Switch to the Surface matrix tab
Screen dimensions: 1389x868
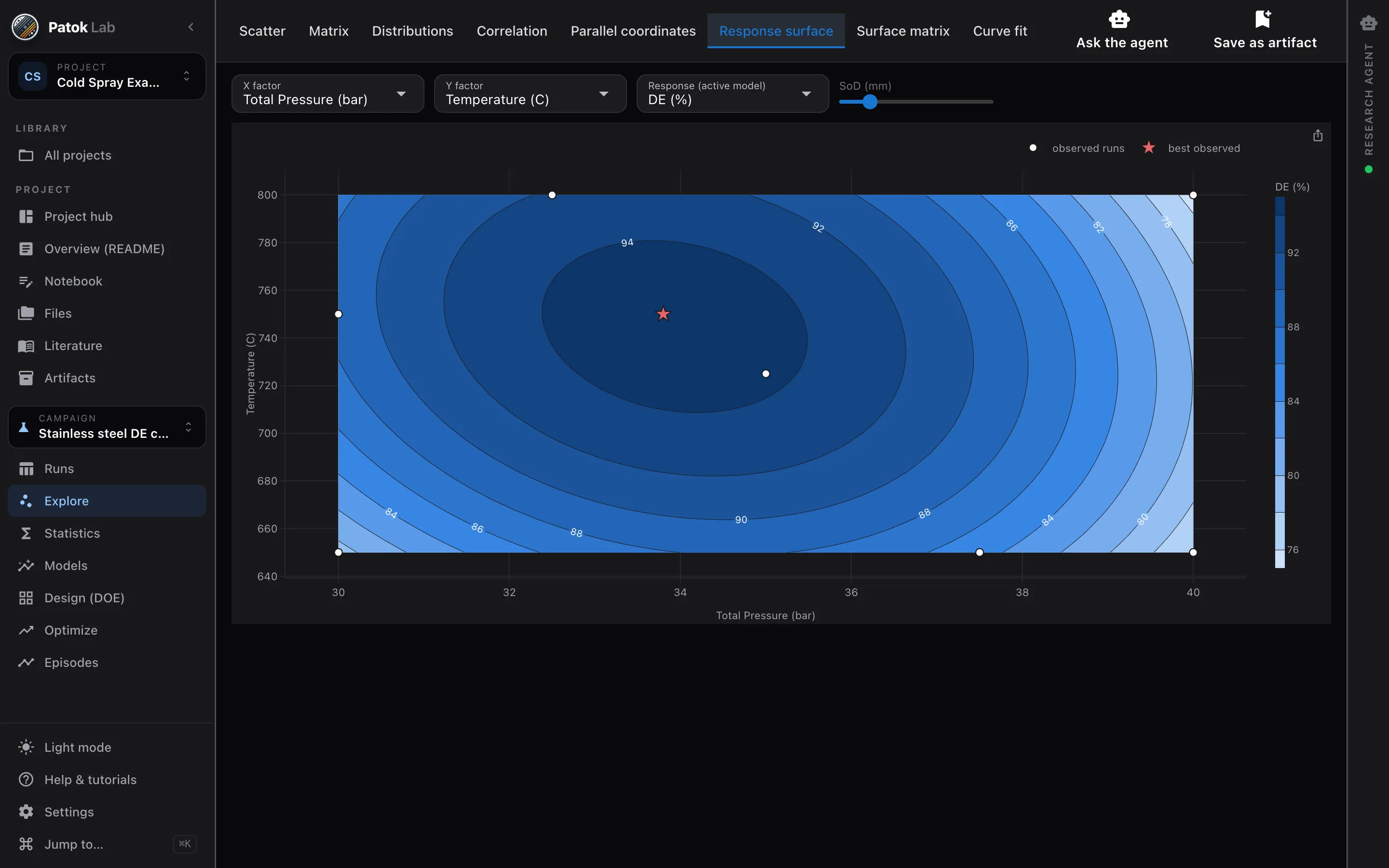(903, 31)
